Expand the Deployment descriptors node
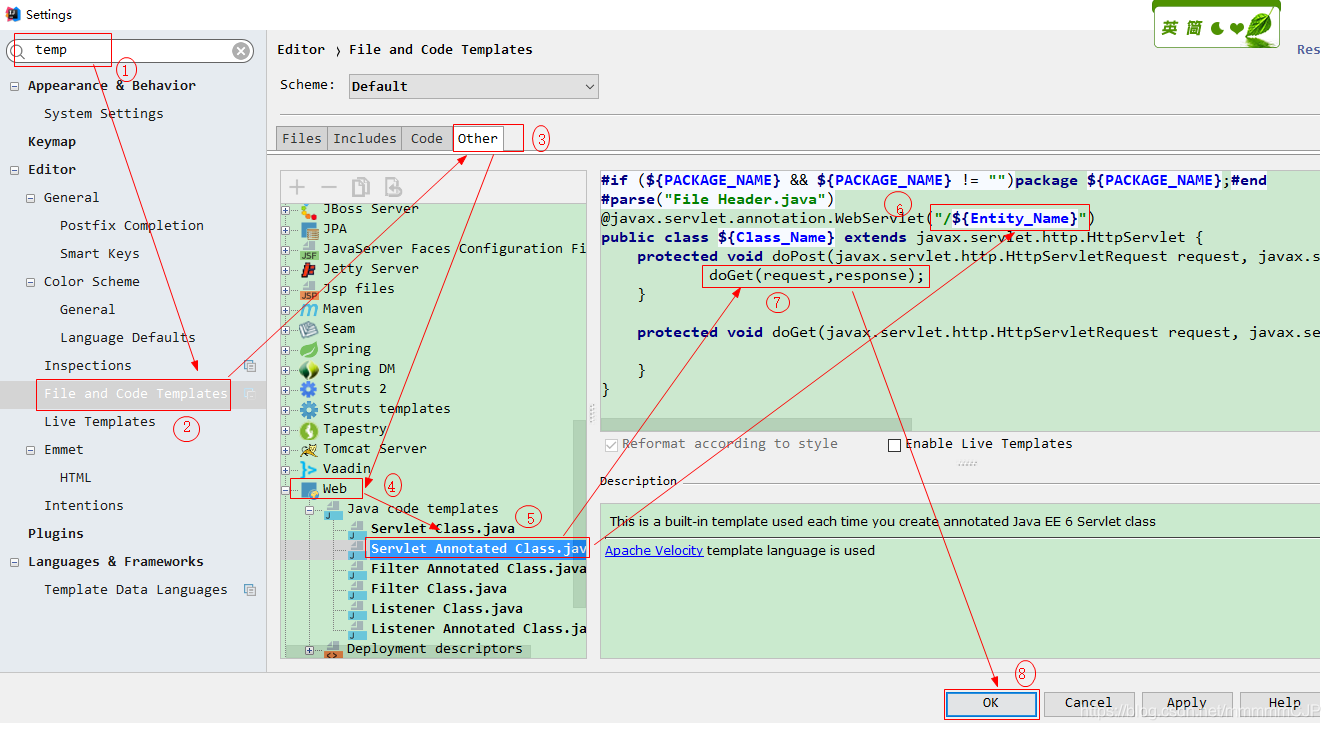The image size is (1330, 730). coord(310,650)
